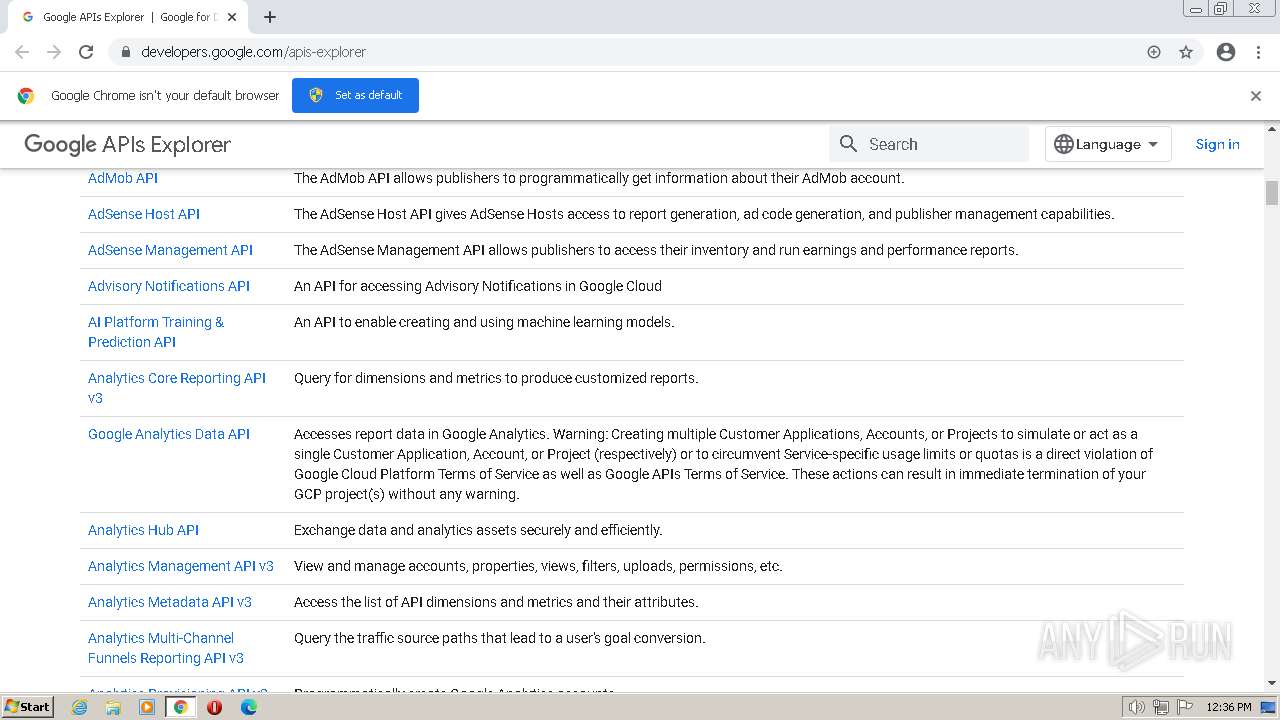Reload the current page

click(86, 52)
